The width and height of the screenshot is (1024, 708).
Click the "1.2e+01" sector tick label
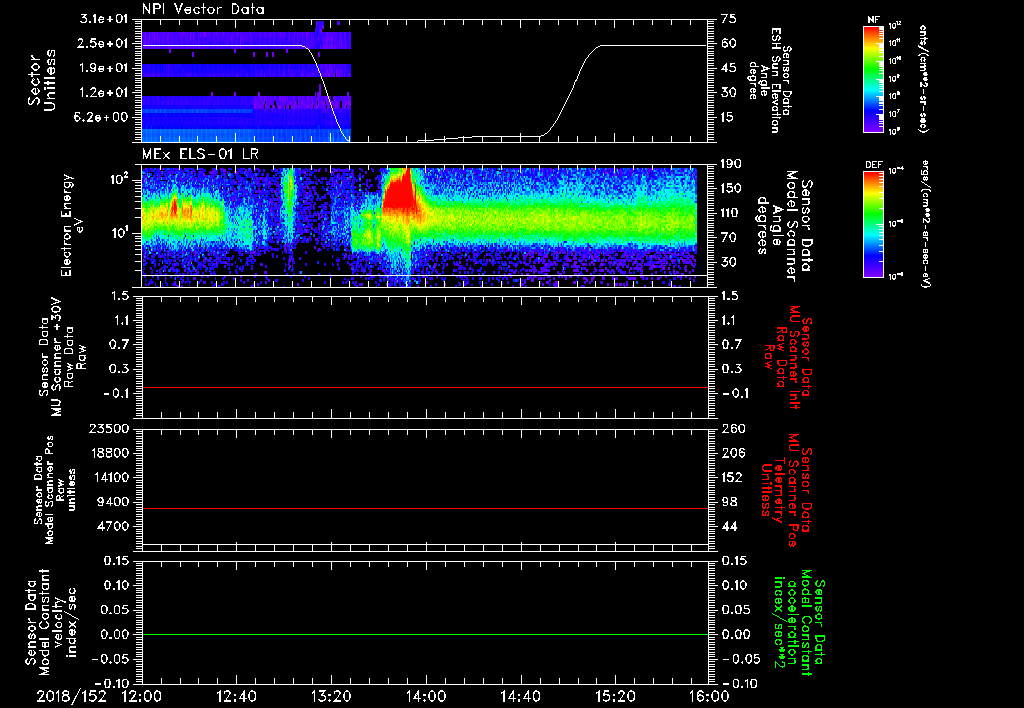click(104, 93)
